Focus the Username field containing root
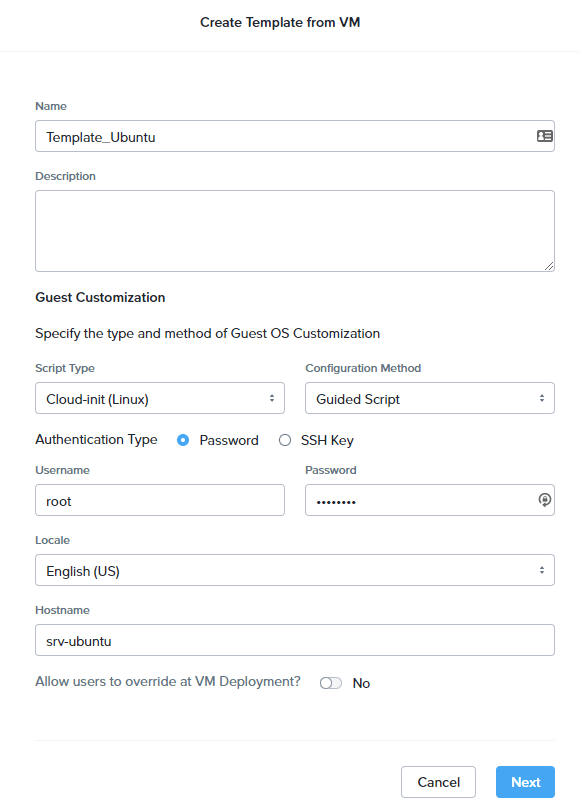The image size is (579, 811). click(160, 500)
